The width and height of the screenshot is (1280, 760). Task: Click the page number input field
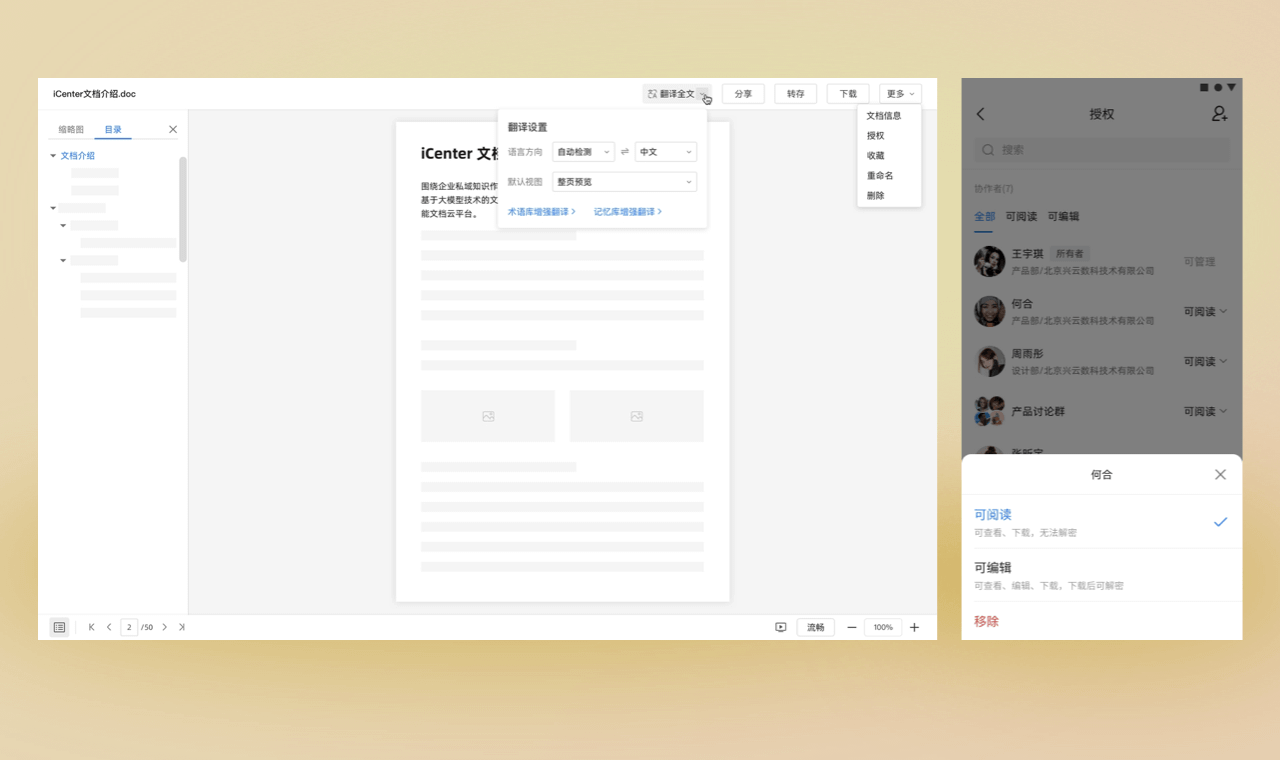pyautogui.click(x=129, y=627)
